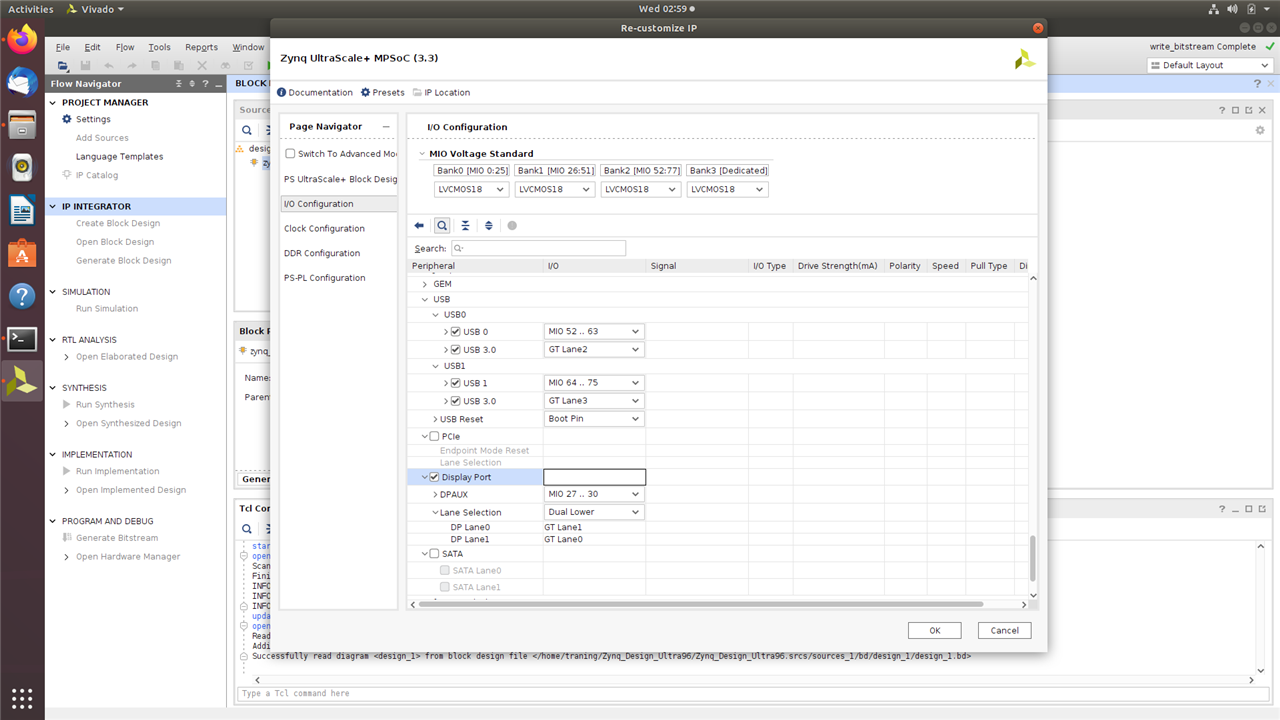Open Lane Selection Dual Lower dropdown
The height and width of the screenshot is (720, 1280).
tap(594, 512)
